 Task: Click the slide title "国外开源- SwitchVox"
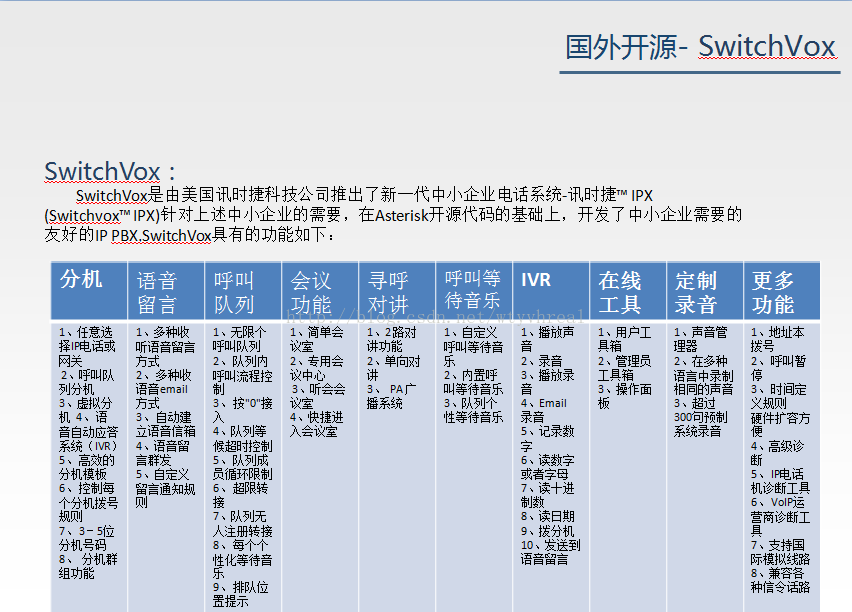tap(700, 47)
